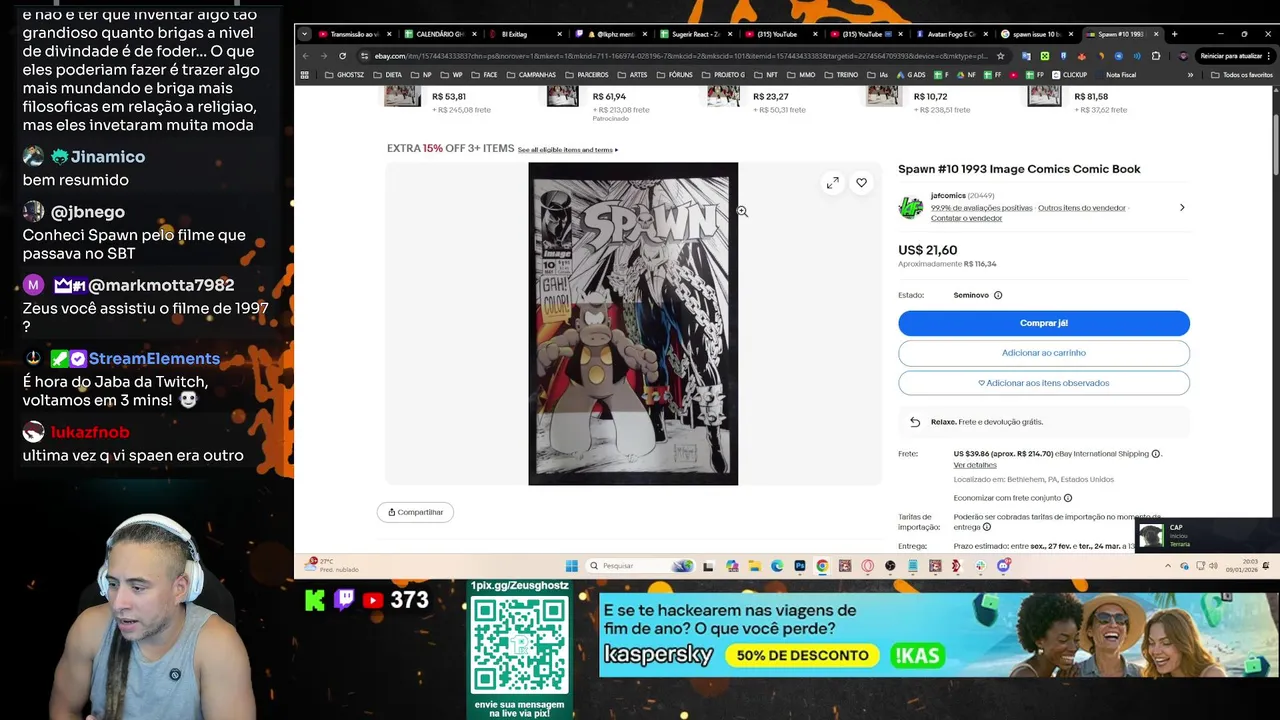Open TREINO bookmarks folder
1280x720 pixels.
[x=842, y=75]
